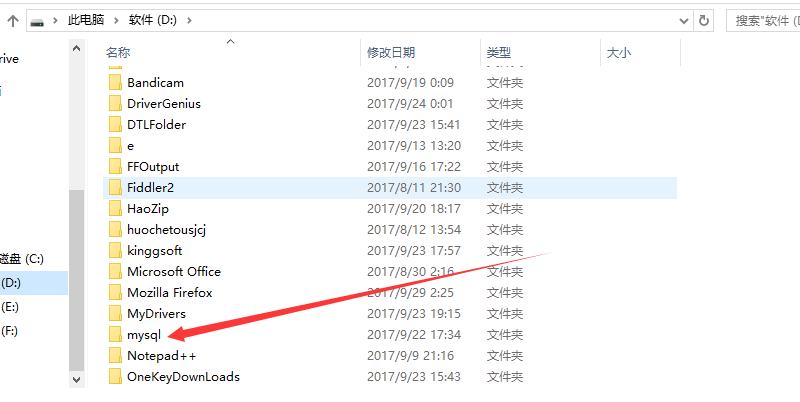Expand the chevron after 此电脑 breadcrumb
The width and height of the screenshot is (800, 402).
point(116,20)
